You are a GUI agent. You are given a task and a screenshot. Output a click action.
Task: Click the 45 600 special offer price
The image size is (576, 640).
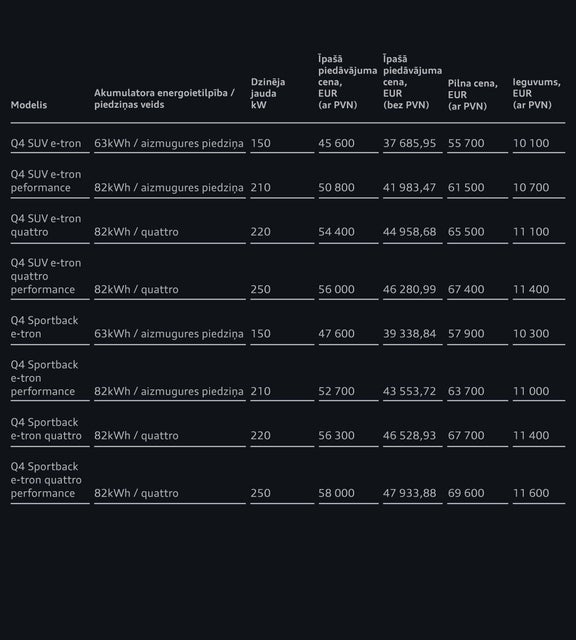[336, 143]
